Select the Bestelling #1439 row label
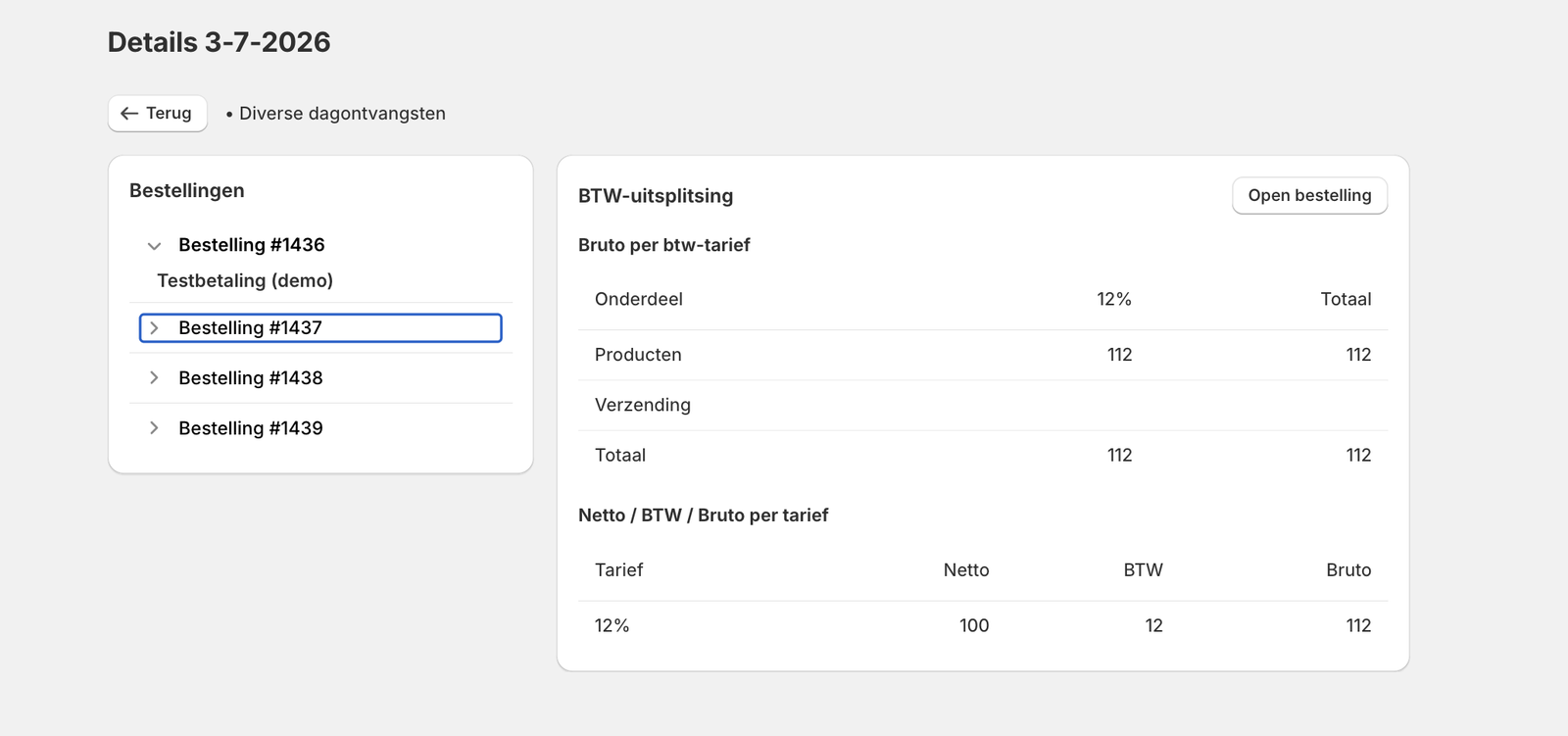 250,428
